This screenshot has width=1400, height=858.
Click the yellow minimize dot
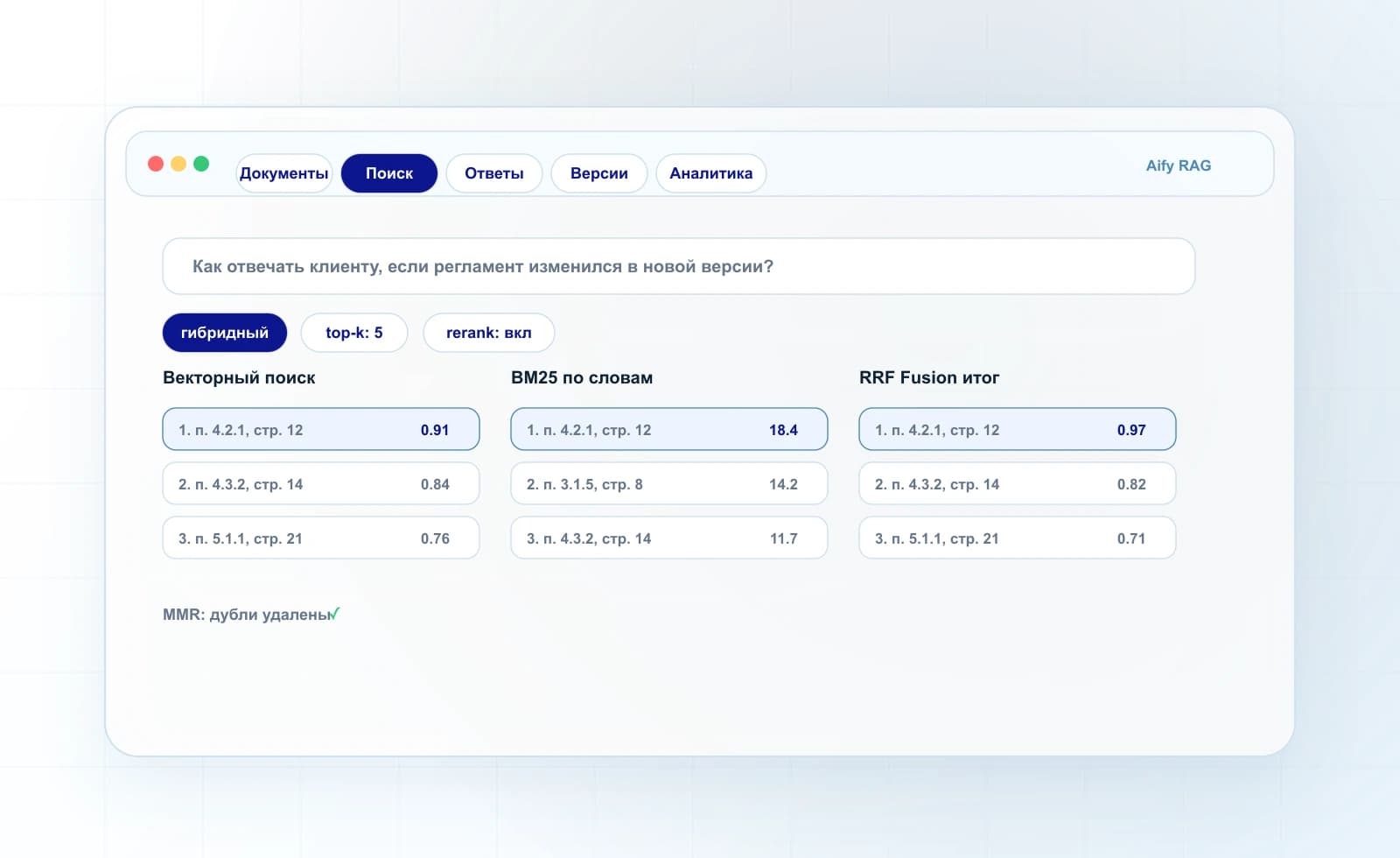pos(178,164)
